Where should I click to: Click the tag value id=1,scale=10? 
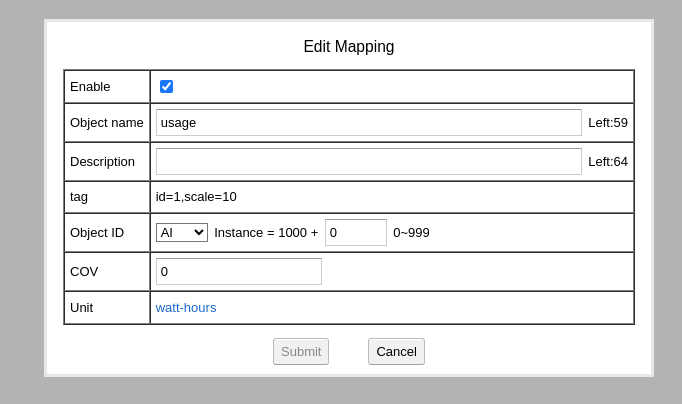tap(196, 197)
